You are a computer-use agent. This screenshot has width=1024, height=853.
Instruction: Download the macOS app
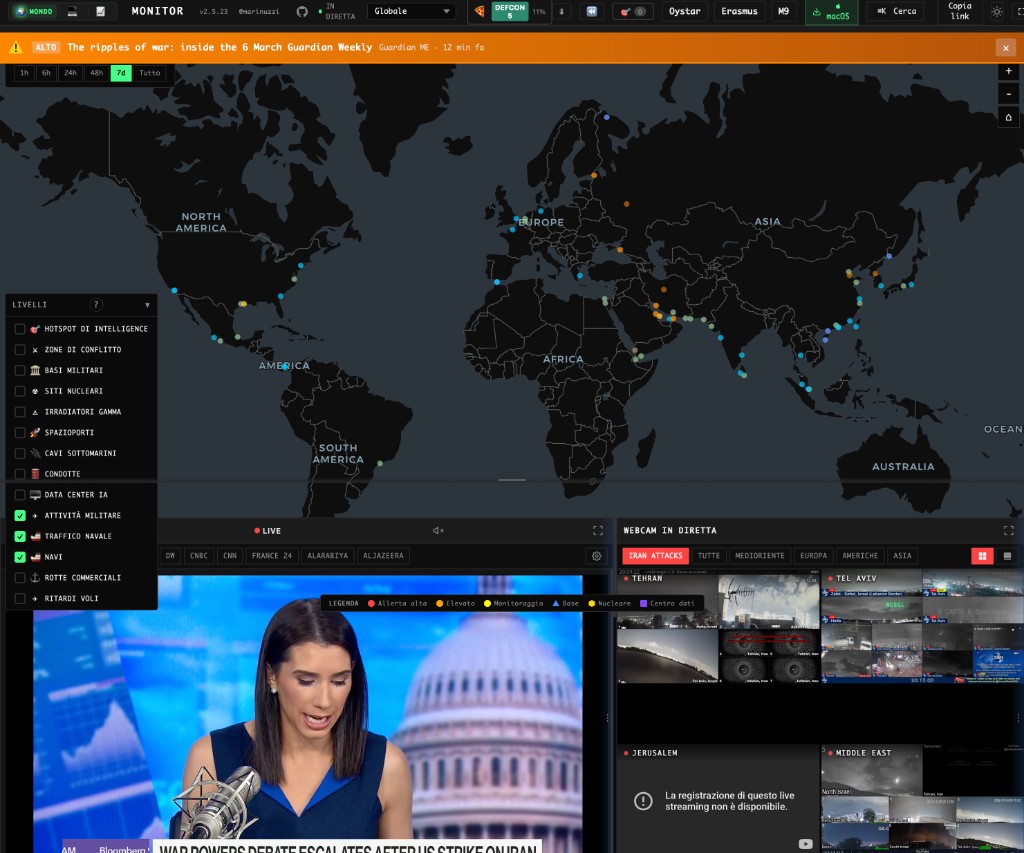[x=830, y=12]
